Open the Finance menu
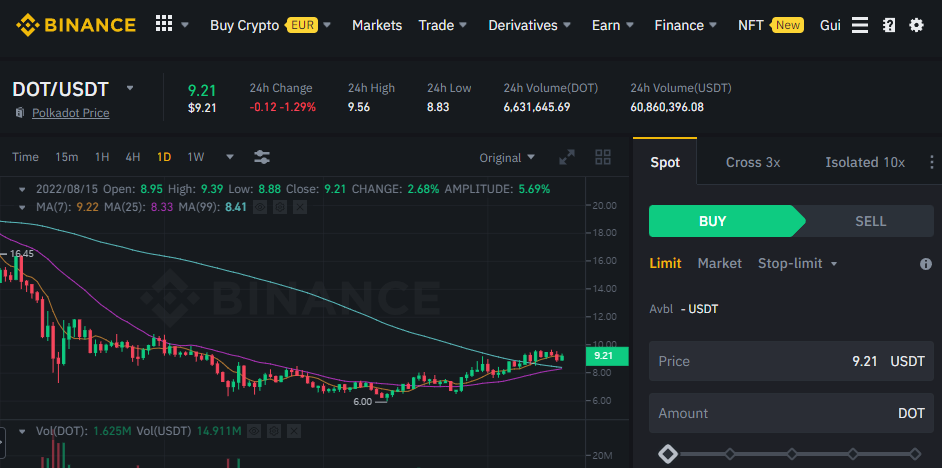 tap(685, 25)
